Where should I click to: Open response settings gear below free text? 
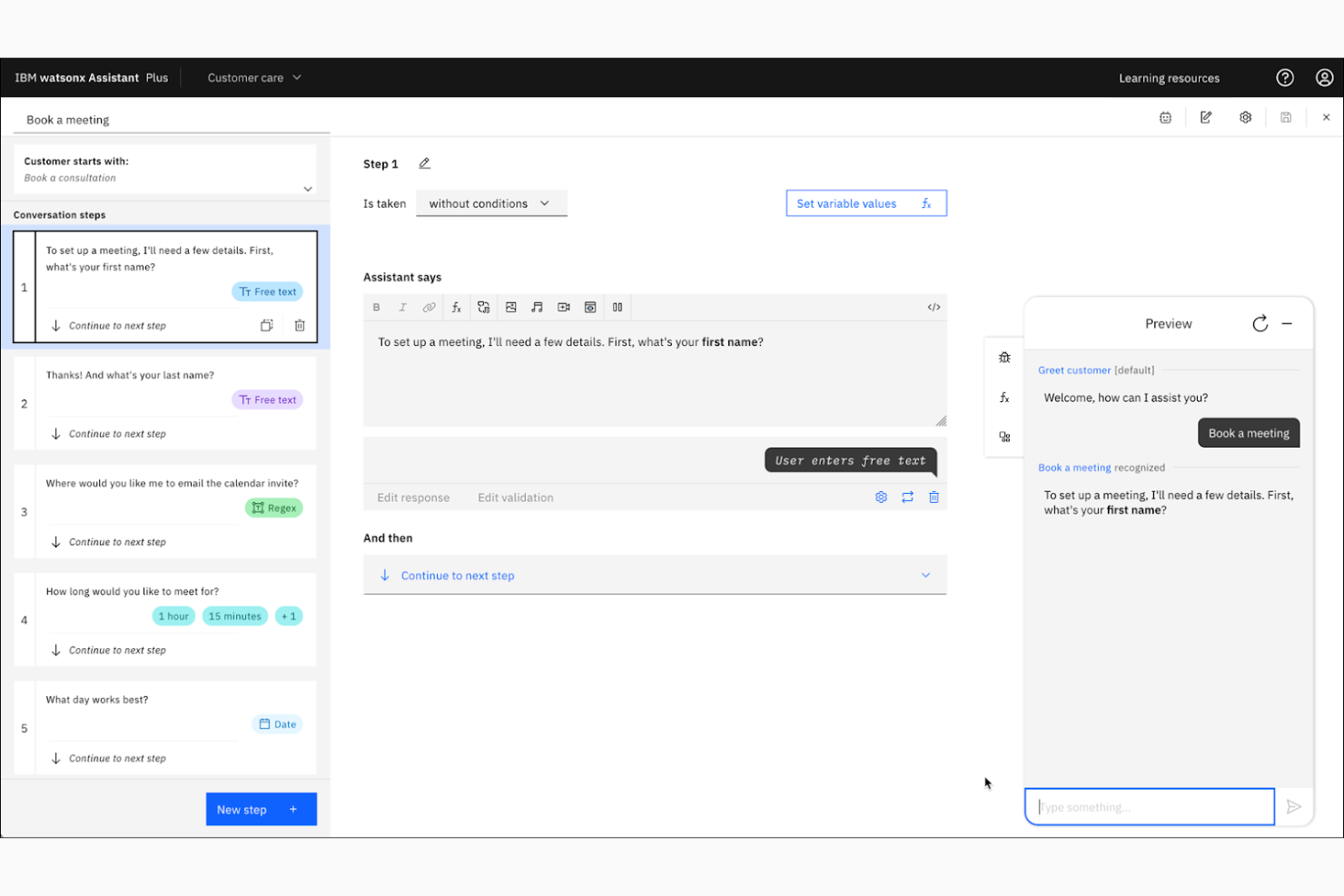(x=880, y=497)
